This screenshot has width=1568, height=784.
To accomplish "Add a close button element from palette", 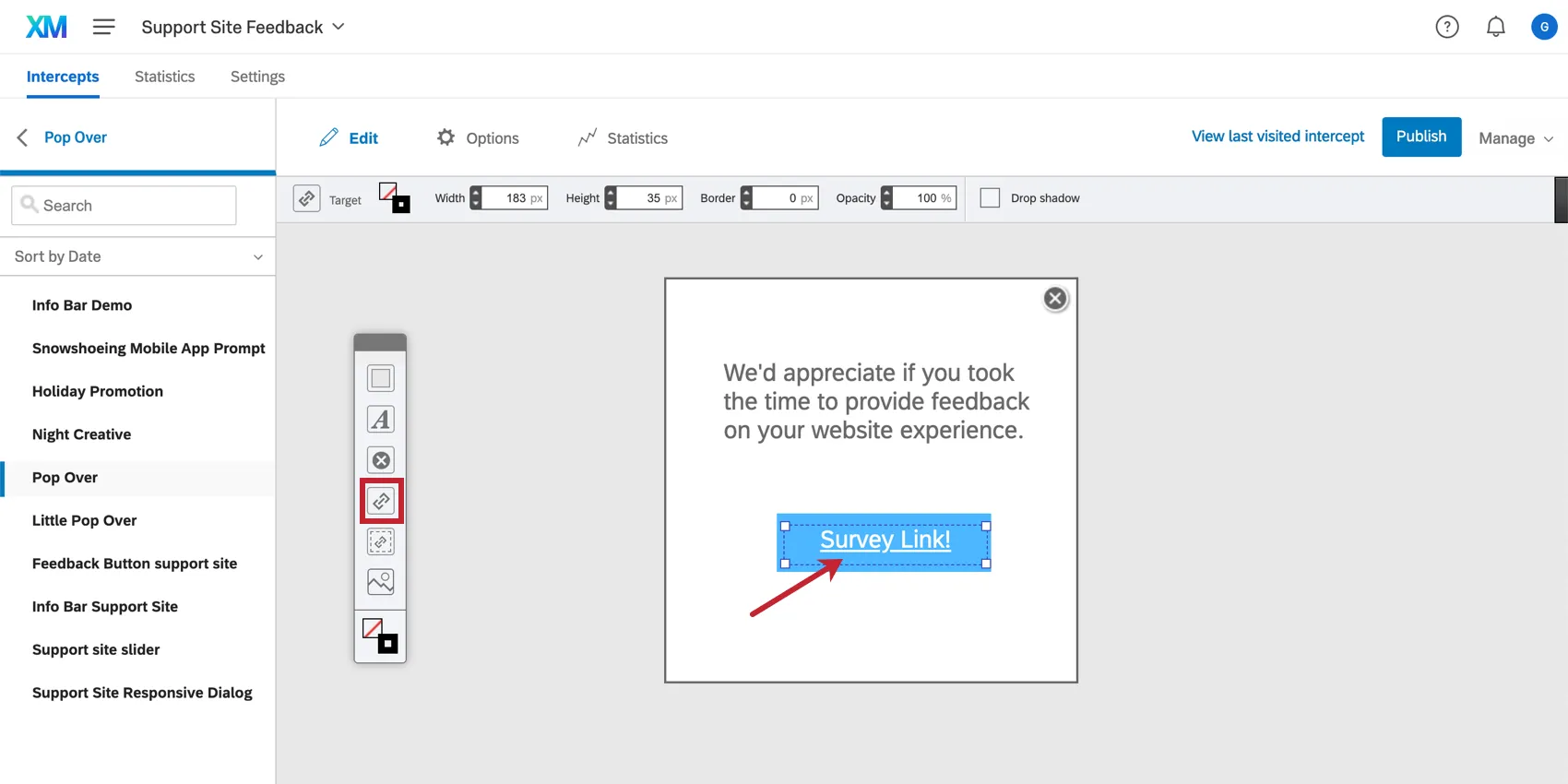I will (x=380, y=460).
